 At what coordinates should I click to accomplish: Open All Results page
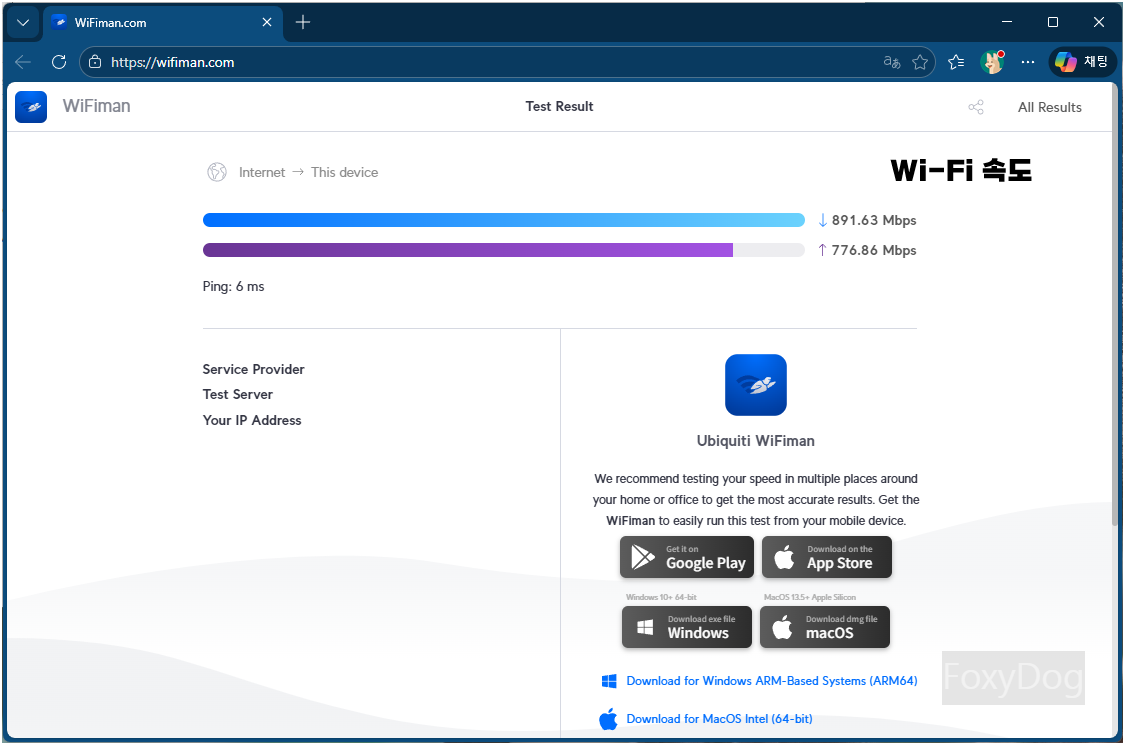point(1049,108)
